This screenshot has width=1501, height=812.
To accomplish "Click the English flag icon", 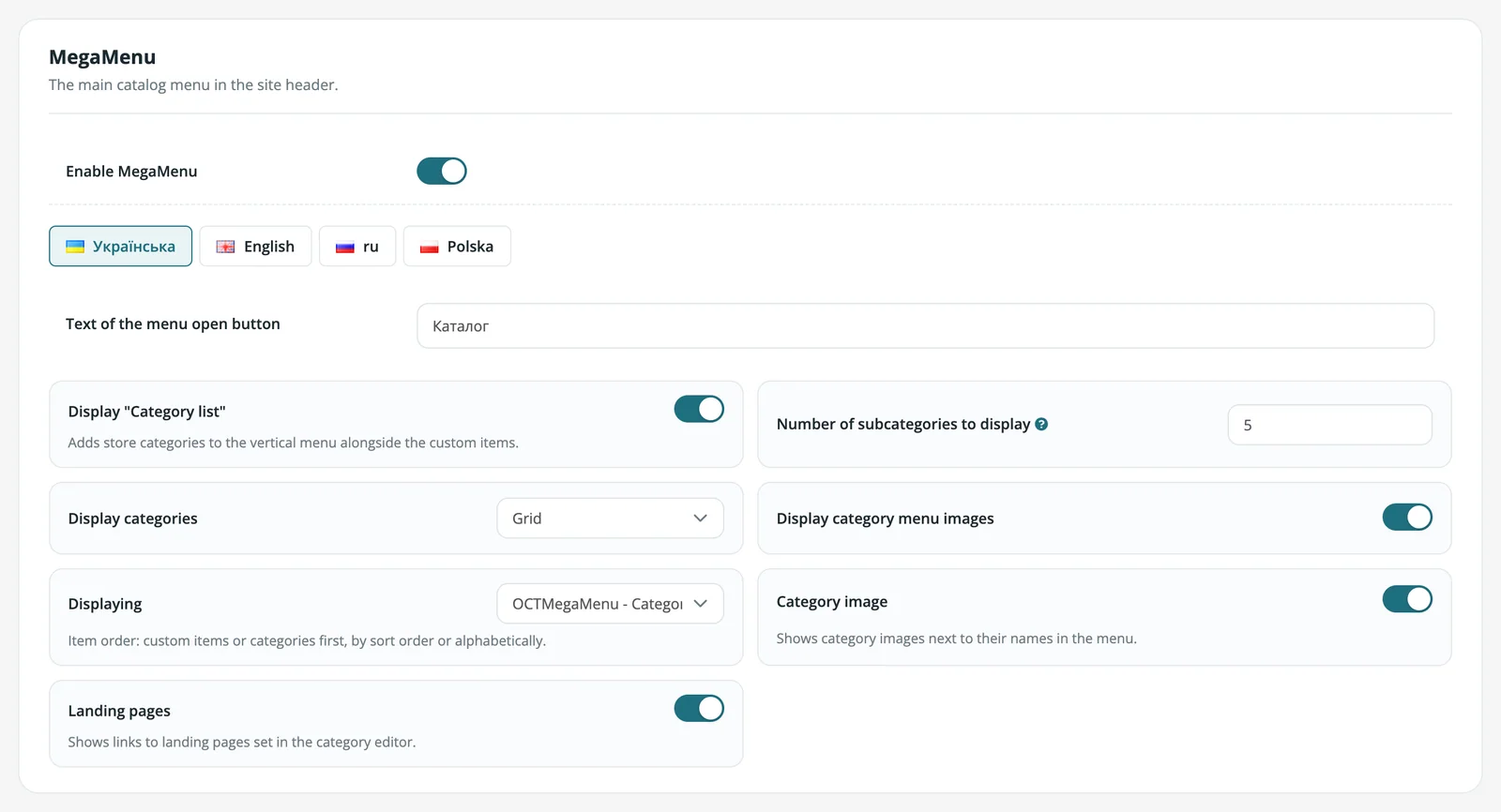I will tap(225, 247).
